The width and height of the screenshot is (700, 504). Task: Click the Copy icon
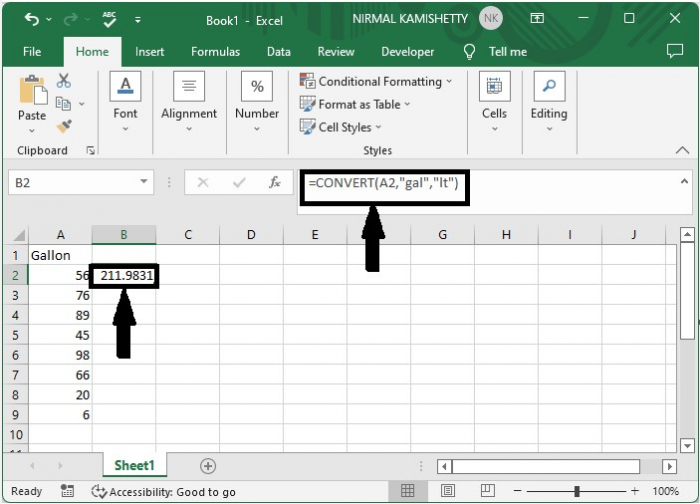click(63, 104)
